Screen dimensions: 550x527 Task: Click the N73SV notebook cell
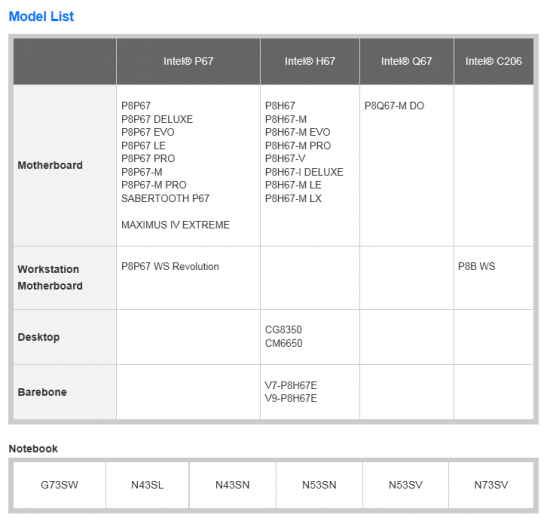tap(491, 485)
